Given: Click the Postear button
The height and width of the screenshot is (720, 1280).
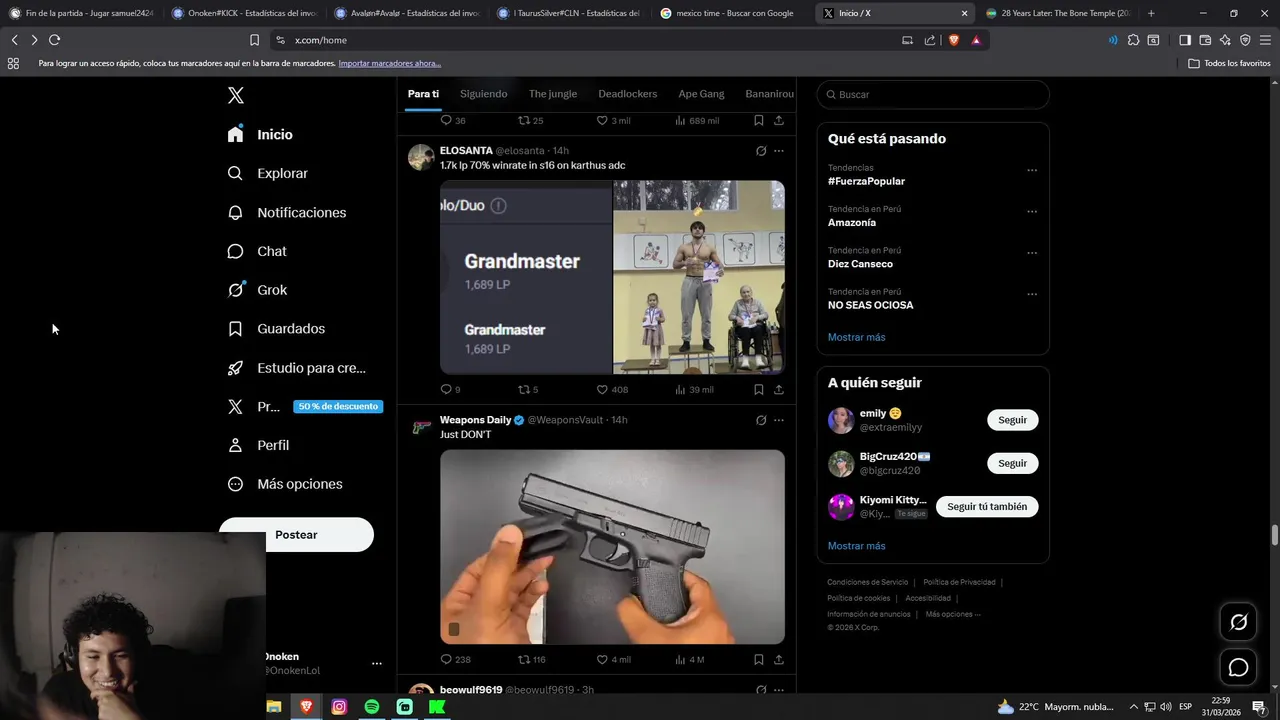Looking at the screenshot, I should pos(296,535).
